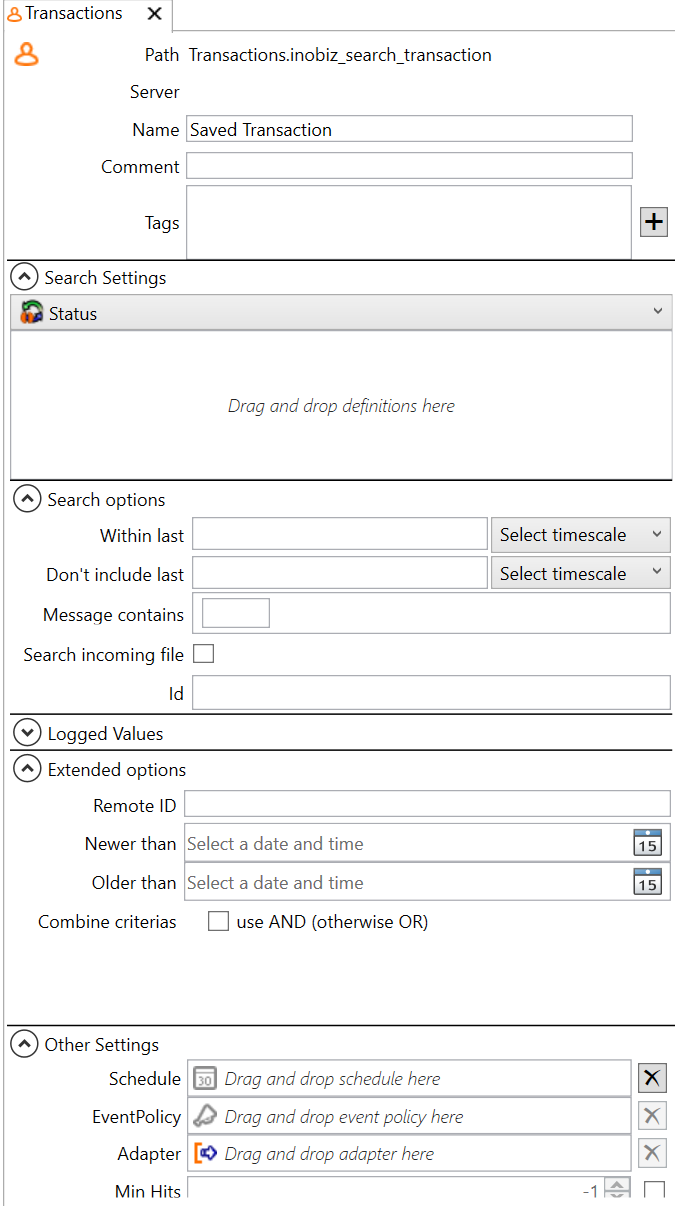Image resolution: width=675 pixels, height=1206 pixels.
Task: Click the Min Hits spinner arrows
Action: (619, 1190)
